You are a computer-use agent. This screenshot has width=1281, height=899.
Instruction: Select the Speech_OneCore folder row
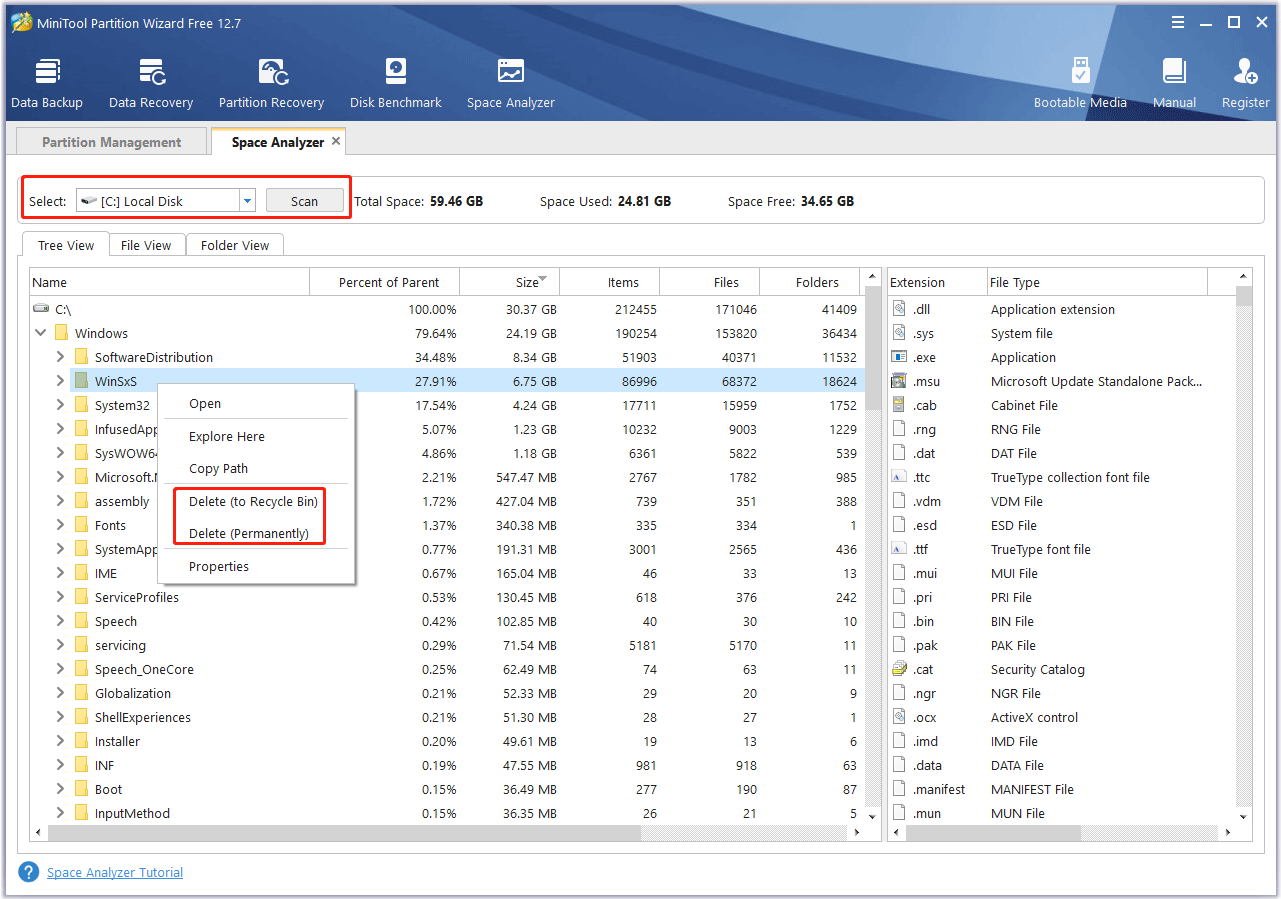(447, 669)
